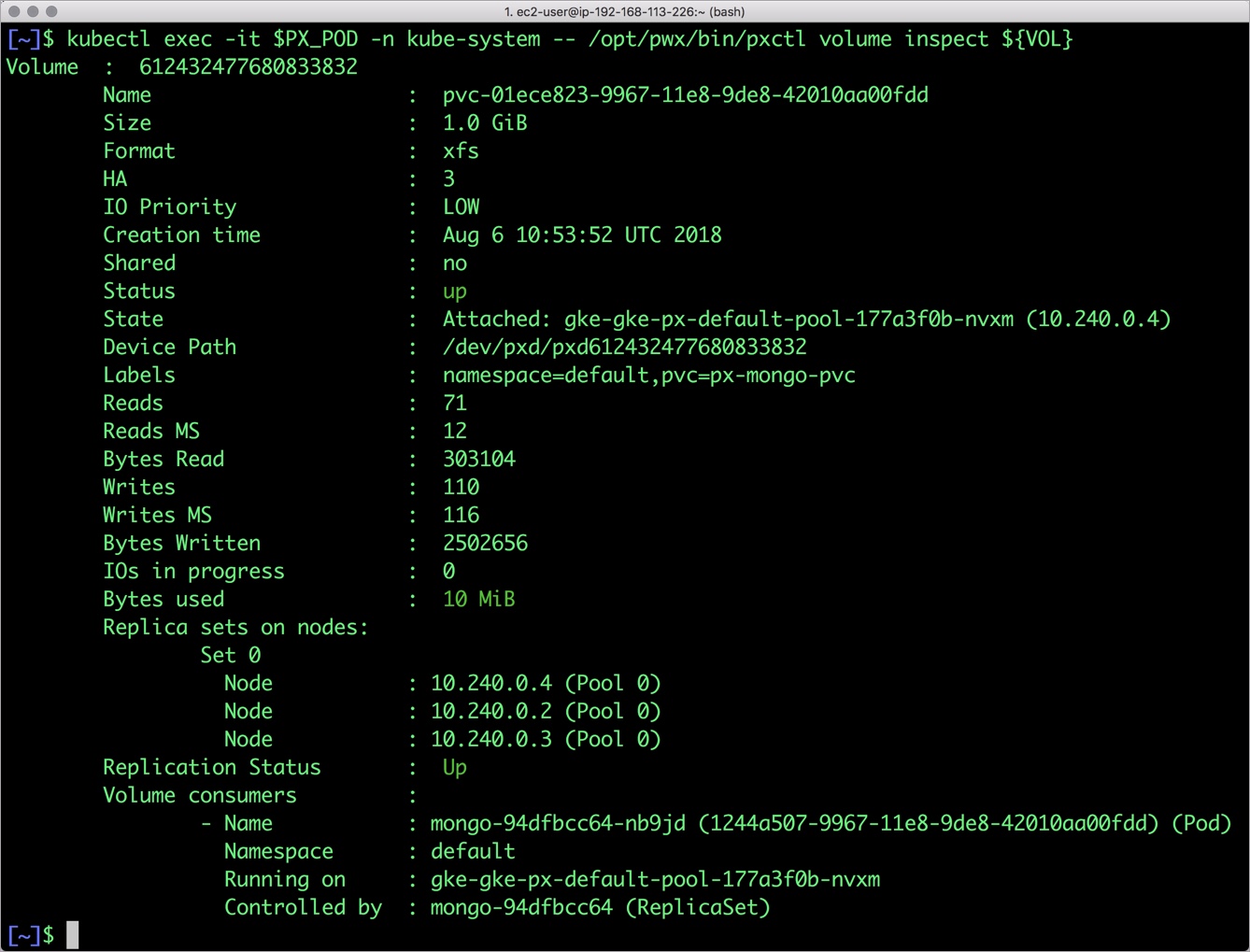Click the pod name mongo-94dfbcc64-nb9jd

tap(558, 824)
